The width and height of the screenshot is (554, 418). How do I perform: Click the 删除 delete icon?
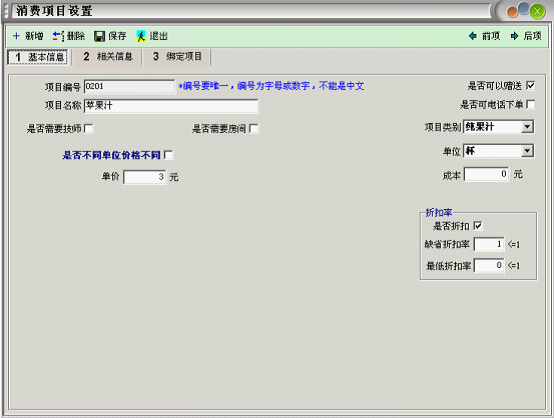[58, 36]
